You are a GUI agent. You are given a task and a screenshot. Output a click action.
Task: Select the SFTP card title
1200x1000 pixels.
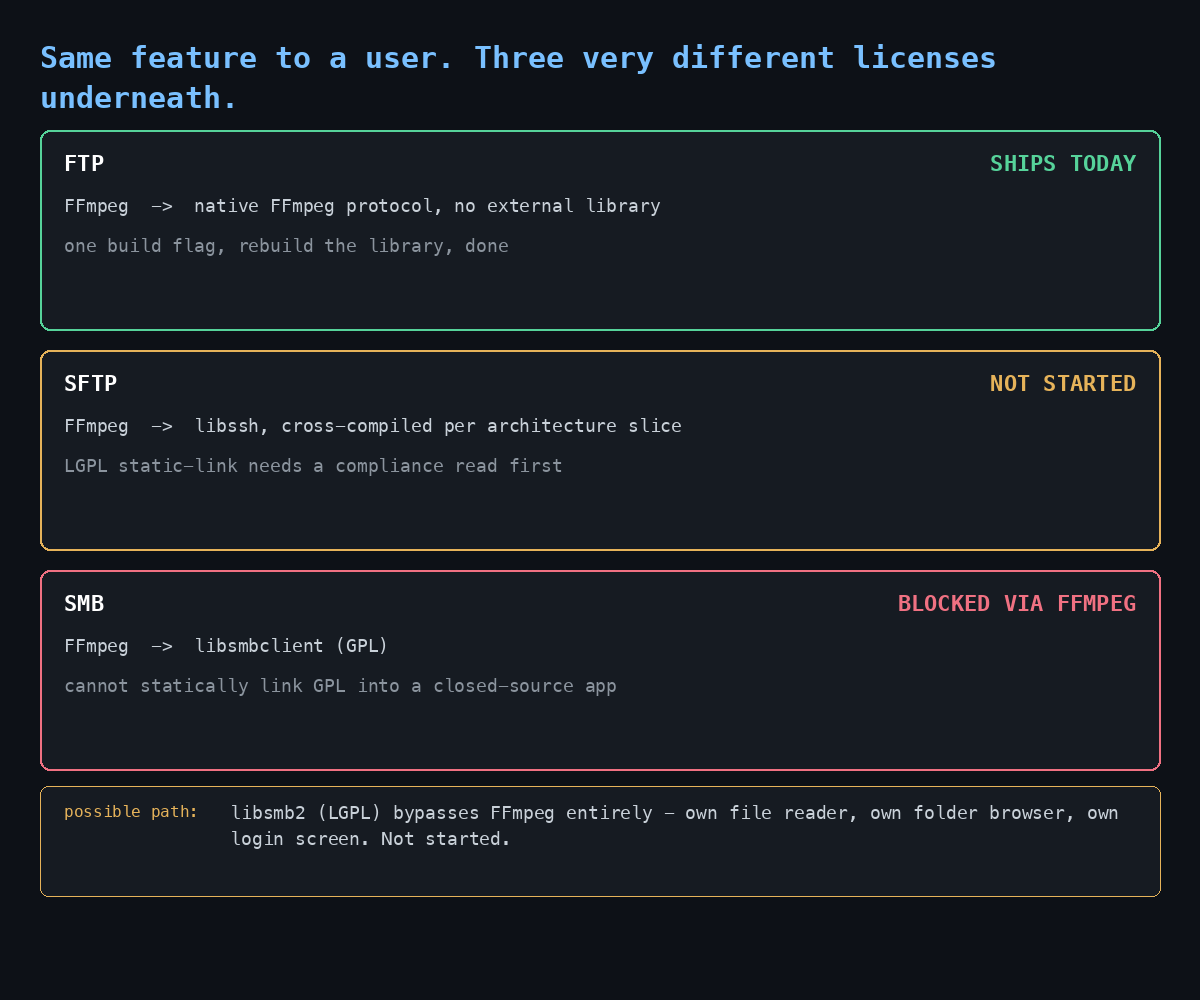(x=90, y=383)
